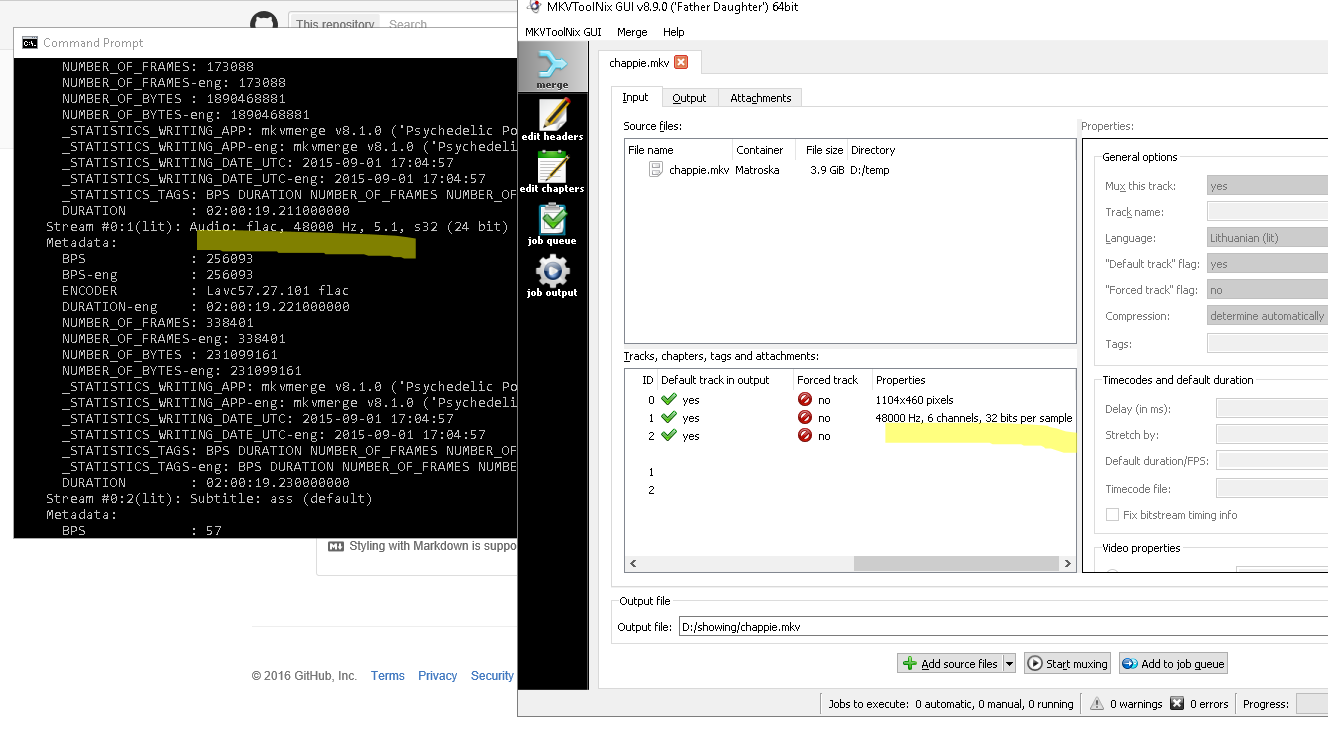Open the job queue view
The width and height of the screenshot is (1328, 737).
(551, 223)
